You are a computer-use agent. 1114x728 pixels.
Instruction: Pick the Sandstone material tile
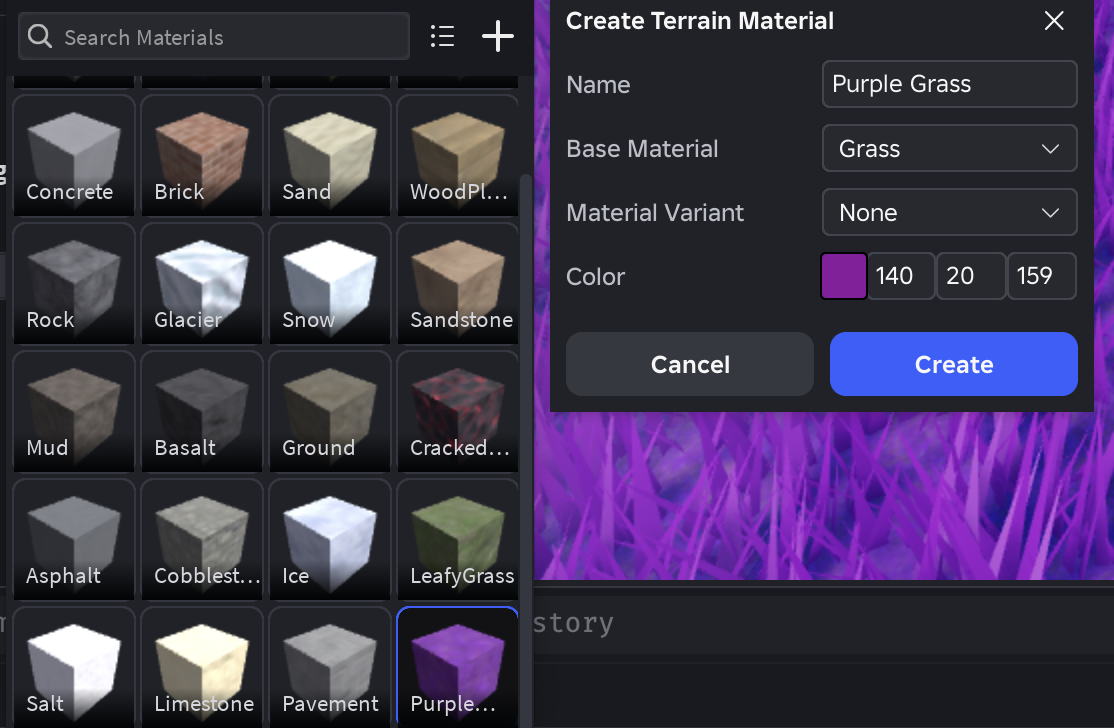[x=458, y=283]
